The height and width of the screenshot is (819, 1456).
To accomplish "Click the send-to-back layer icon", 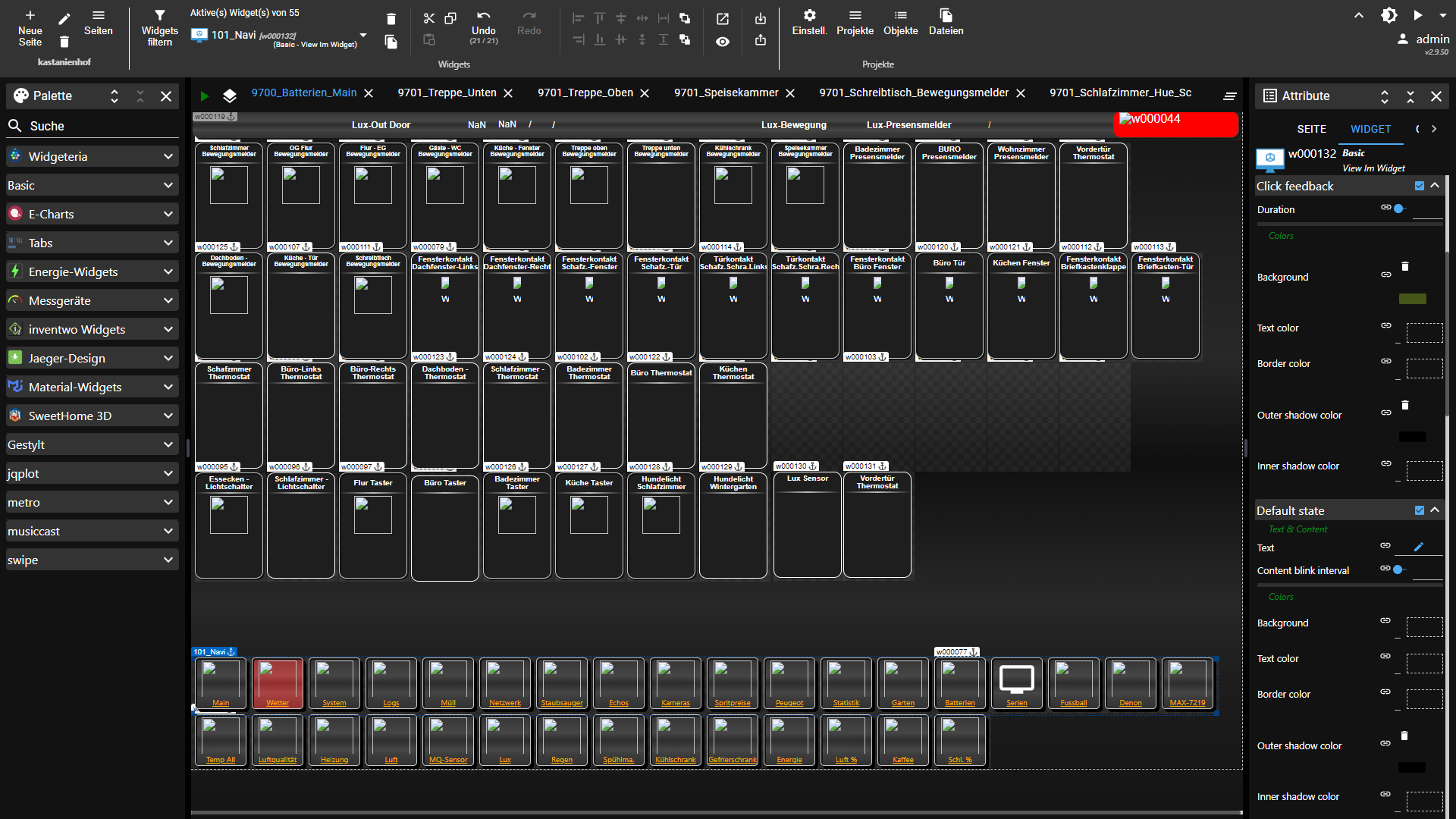I will 685,39.
